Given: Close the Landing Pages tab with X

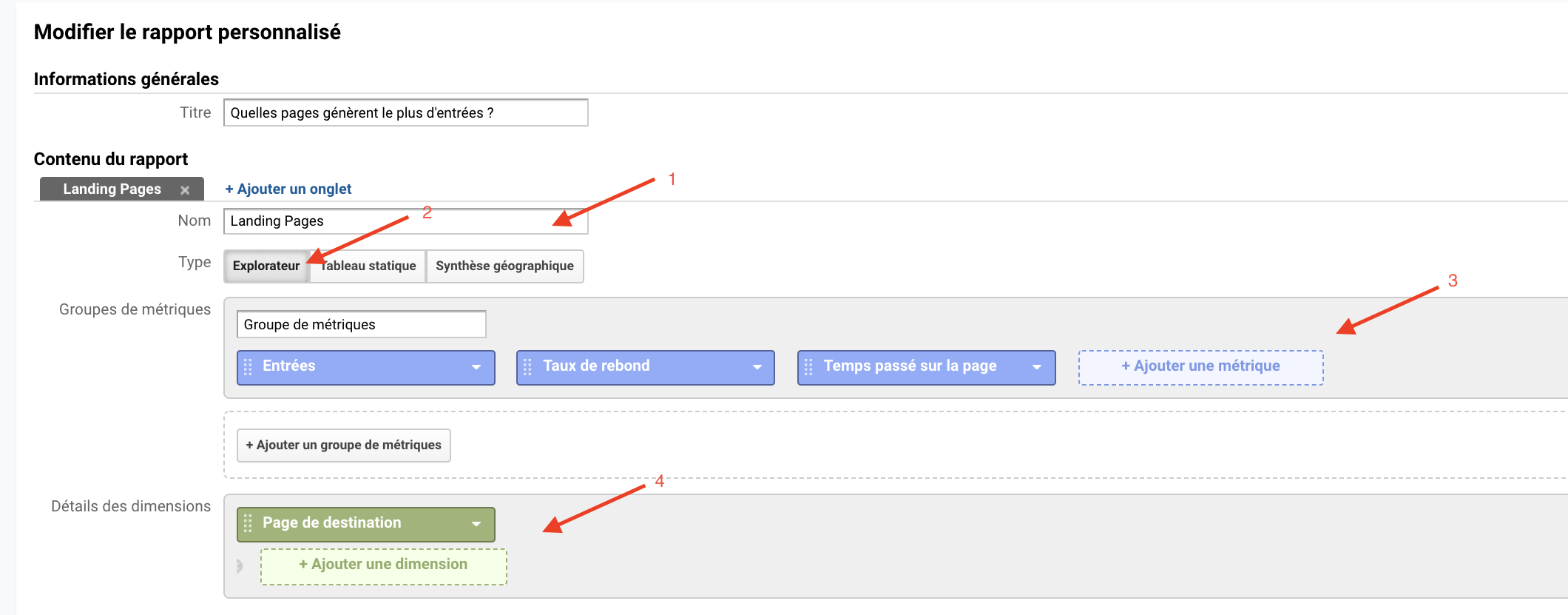Looking at the screenshot, I should point(185,190).
